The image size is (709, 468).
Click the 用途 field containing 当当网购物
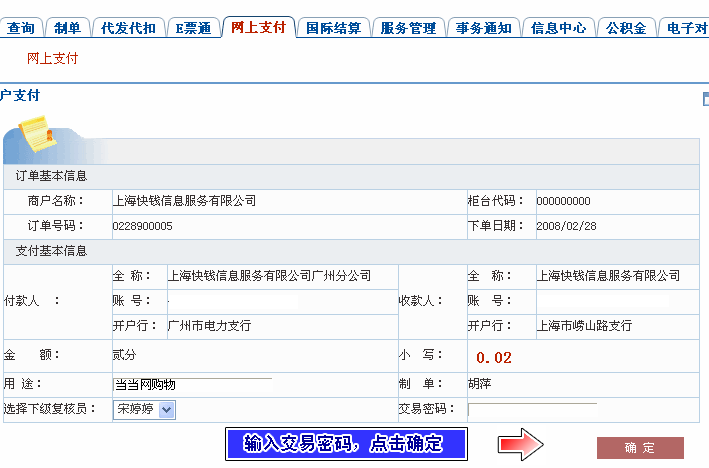pyautogui.click(x=192, y=385)
